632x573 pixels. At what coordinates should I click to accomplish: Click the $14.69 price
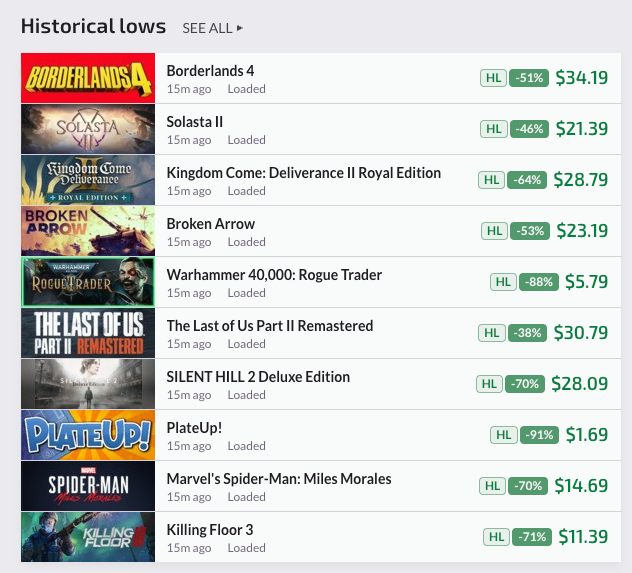581,485
